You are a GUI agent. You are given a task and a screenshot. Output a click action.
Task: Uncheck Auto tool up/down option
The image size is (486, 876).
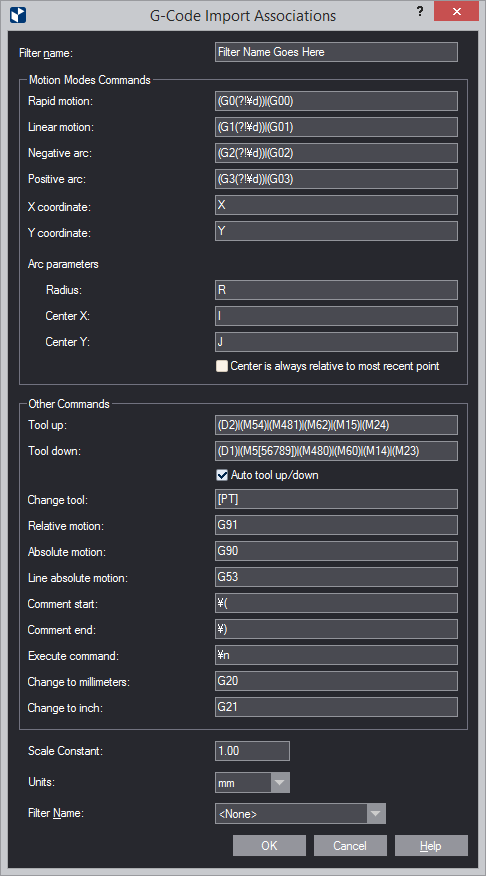[222, 475]
